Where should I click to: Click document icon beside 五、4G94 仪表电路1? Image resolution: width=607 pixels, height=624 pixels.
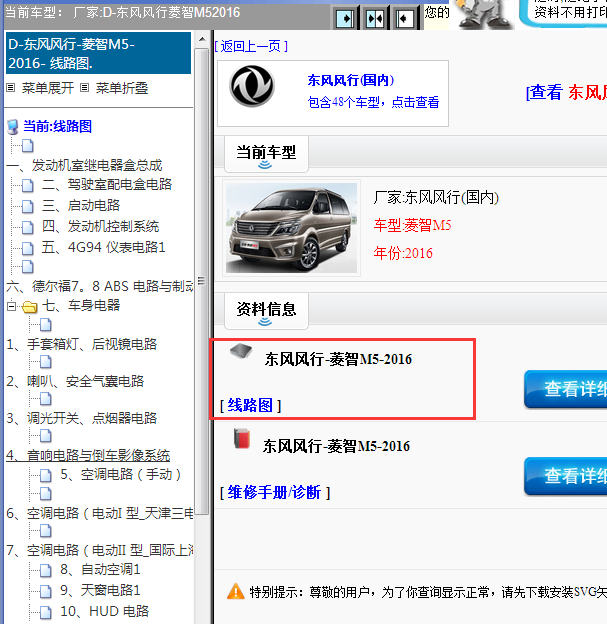click(27, 248)
